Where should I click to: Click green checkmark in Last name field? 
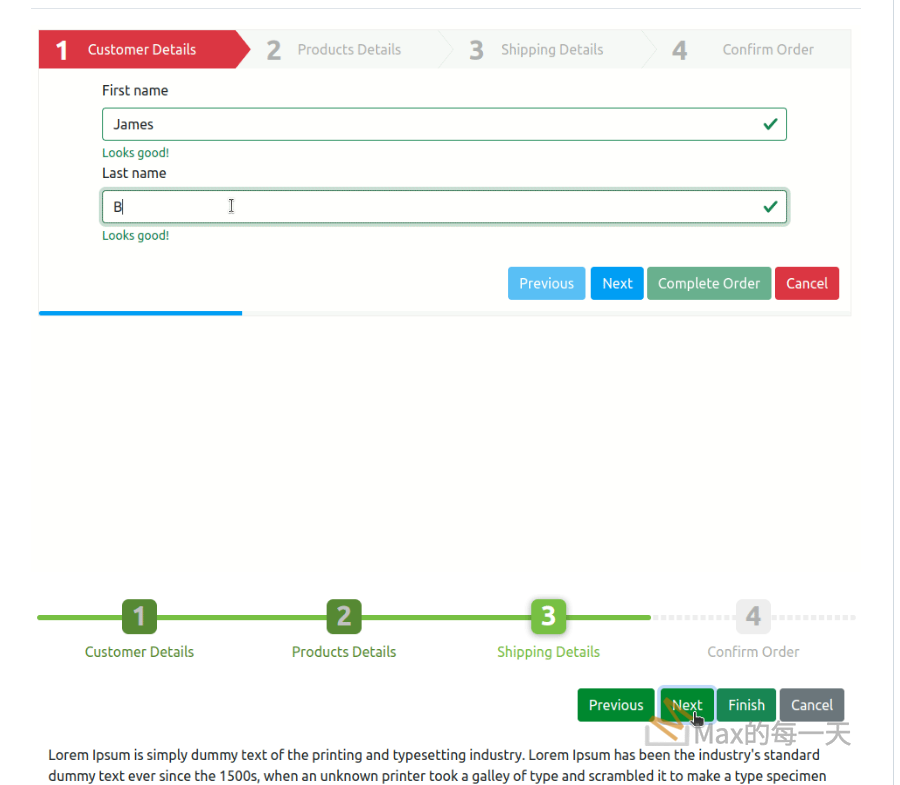(770, 207)
